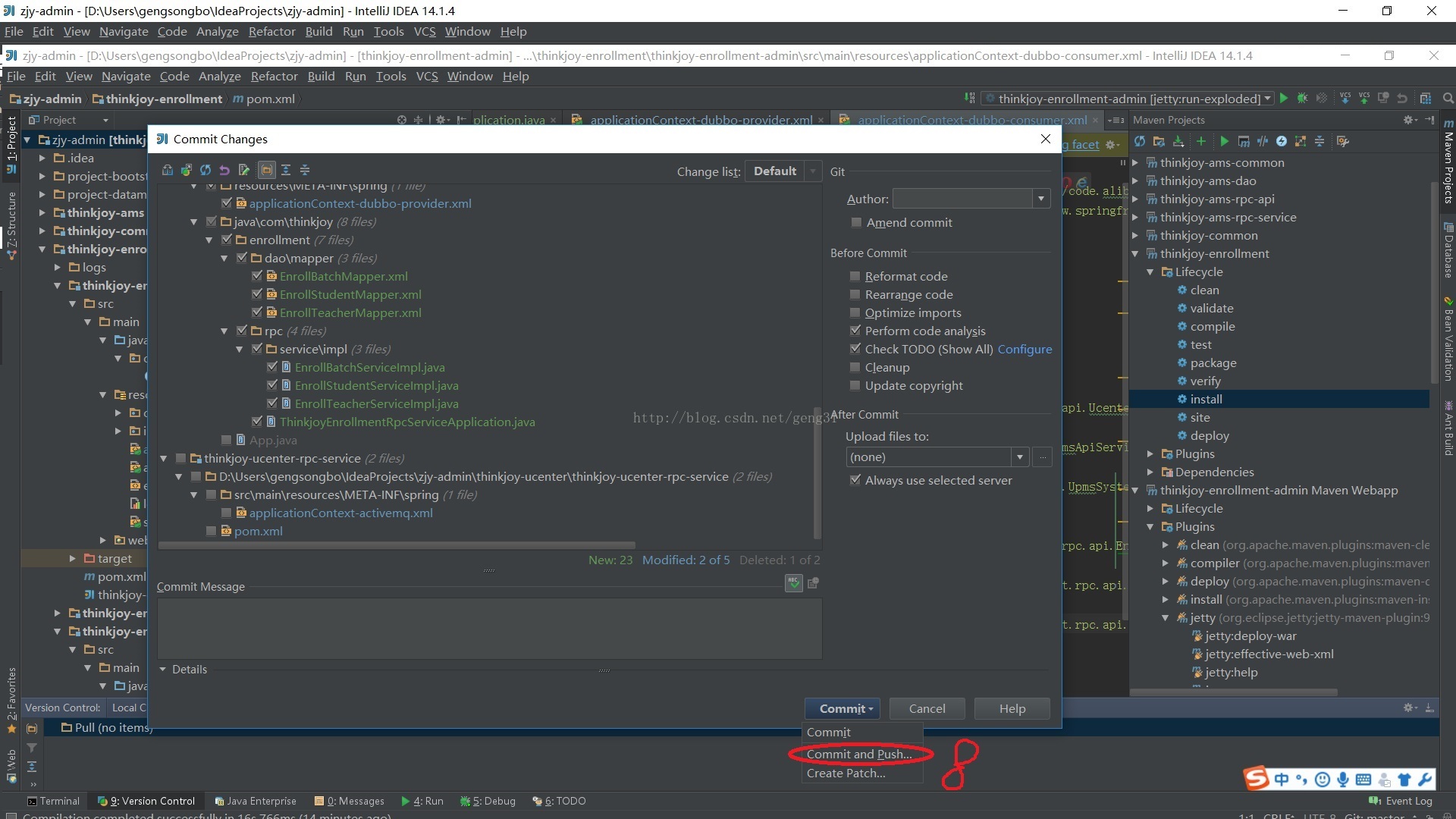
Task: Select Commit and Push menu option
Action: [x=859, y=753]
